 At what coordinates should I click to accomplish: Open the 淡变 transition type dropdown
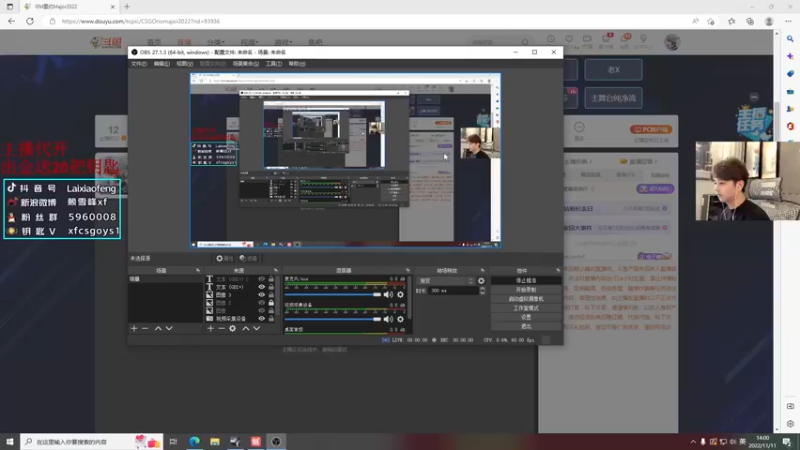(446, 281)
